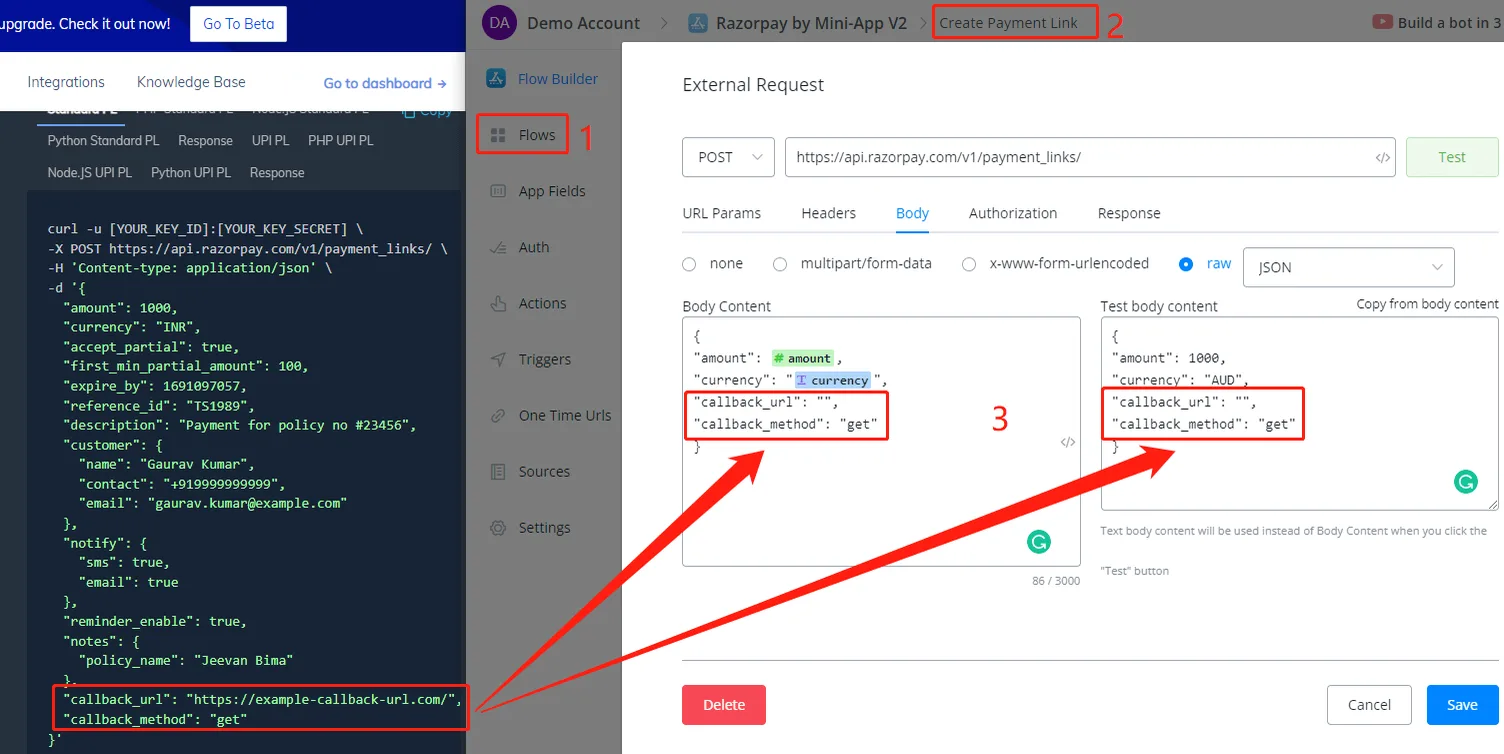Open the POST request method dropdown
1504x754 pixels.
point(728,157)
